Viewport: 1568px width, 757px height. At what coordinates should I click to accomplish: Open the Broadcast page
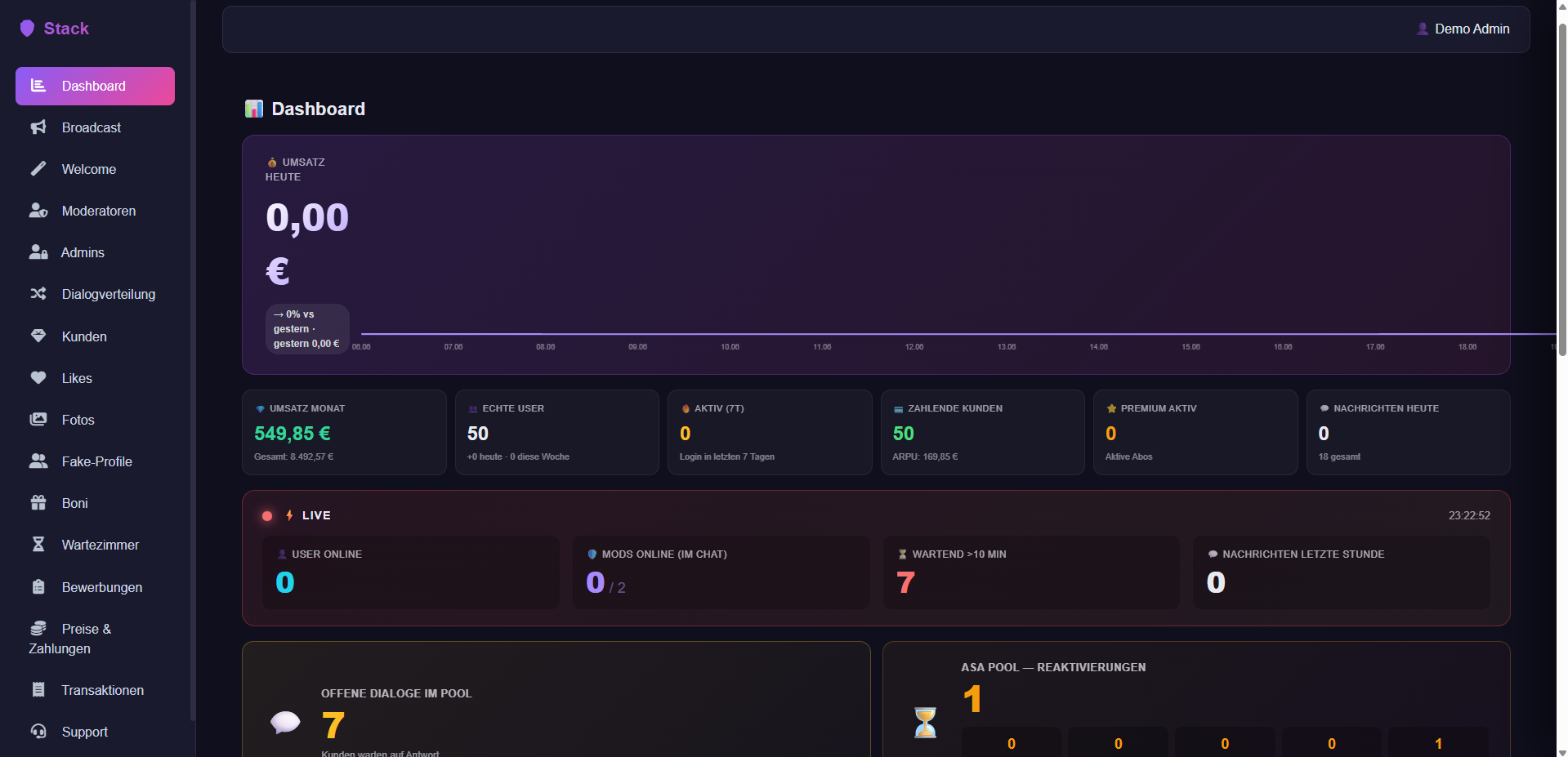95,127
